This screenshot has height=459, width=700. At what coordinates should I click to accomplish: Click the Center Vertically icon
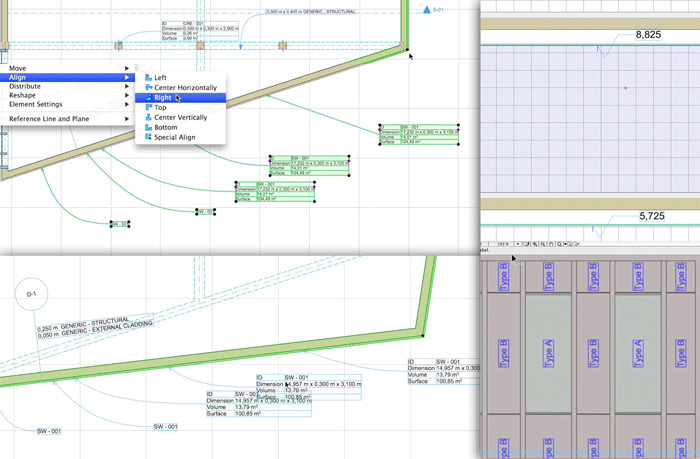148,117
